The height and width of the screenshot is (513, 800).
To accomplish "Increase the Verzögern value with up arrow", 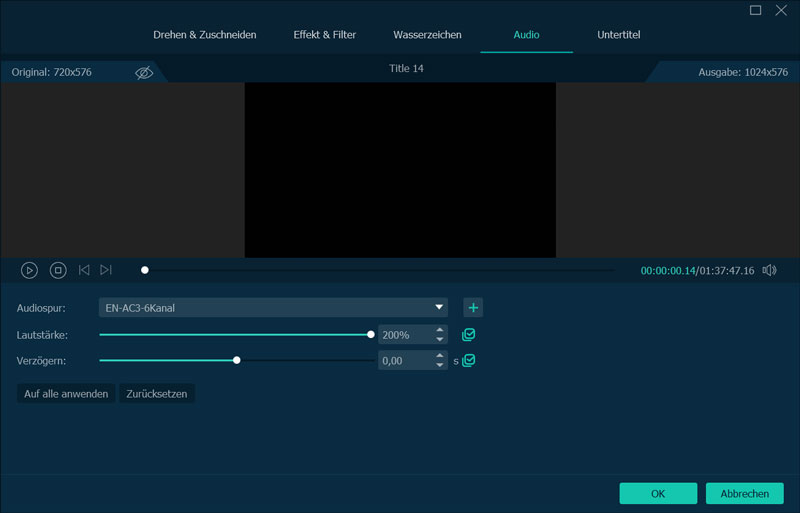I will (440, 355).
